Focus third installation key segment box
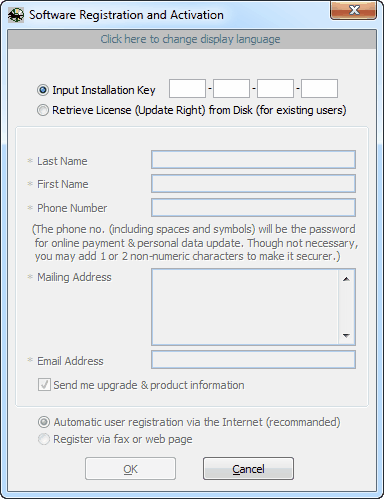The width and height of the screenshot is (384, 499). pyautogui.click(x=275, y=89)
